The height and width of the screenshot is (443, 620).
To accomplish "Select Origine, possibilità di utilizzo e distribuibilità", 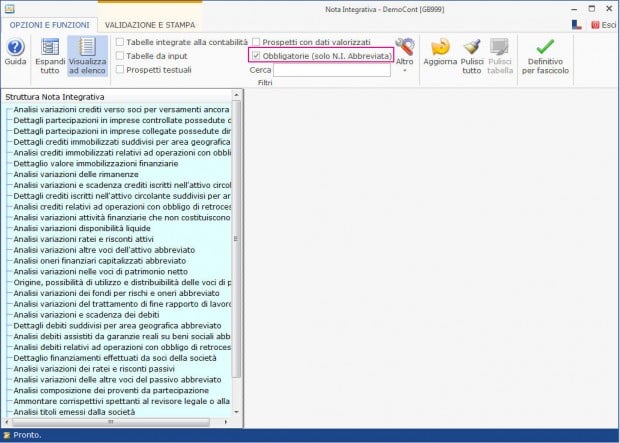I will tap(122, 282).
